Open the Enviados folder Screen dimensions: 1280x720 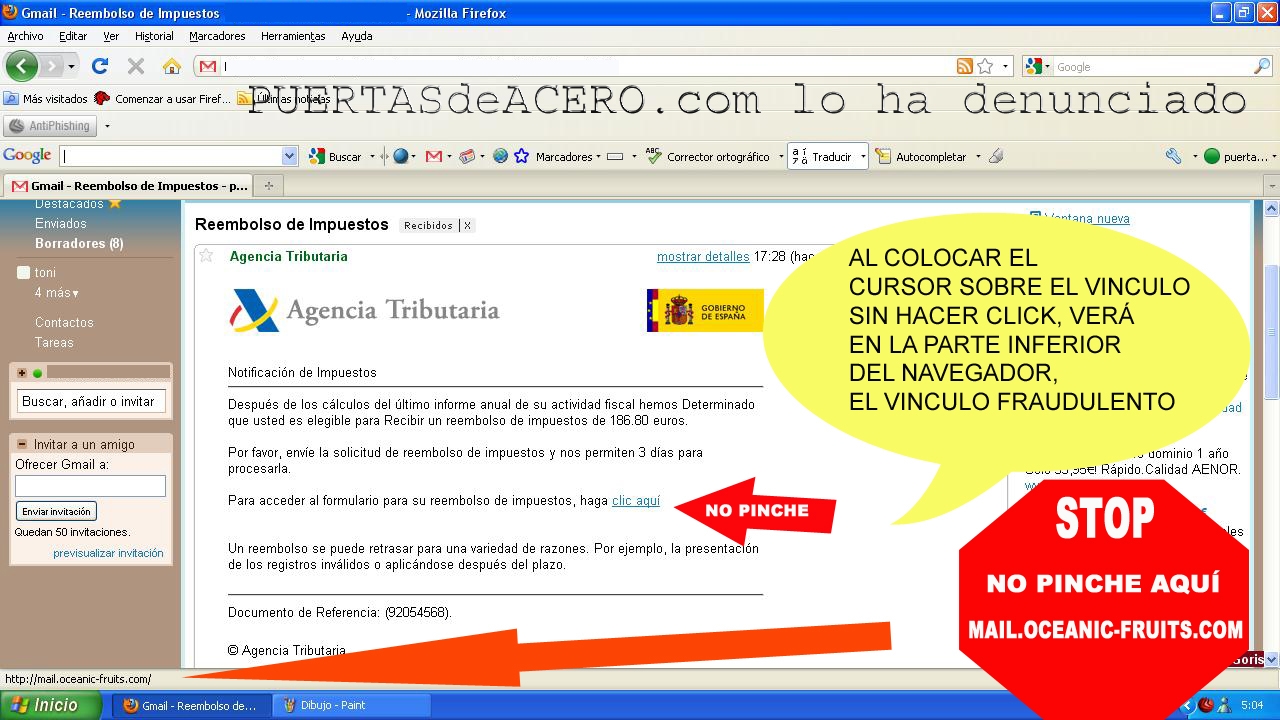pos(61,224)
